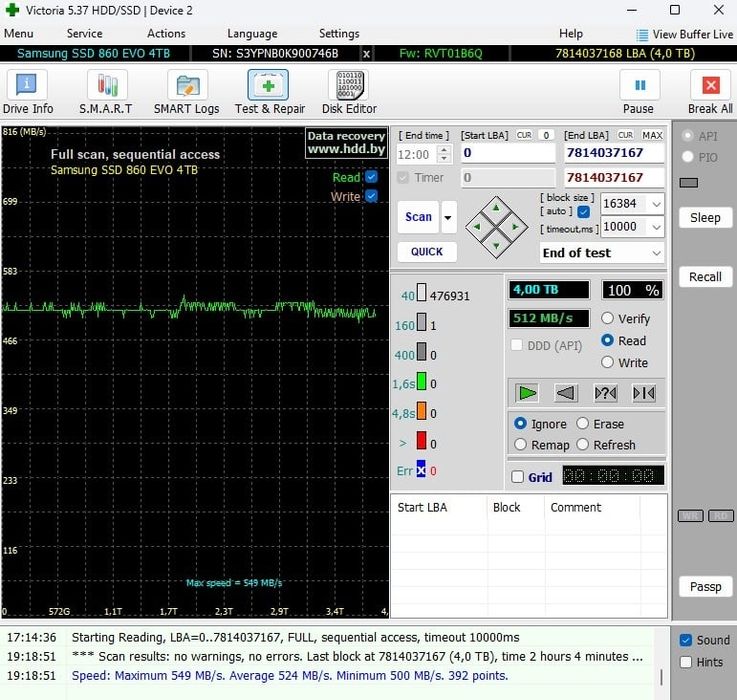Click the Passp button

point(705,586)
